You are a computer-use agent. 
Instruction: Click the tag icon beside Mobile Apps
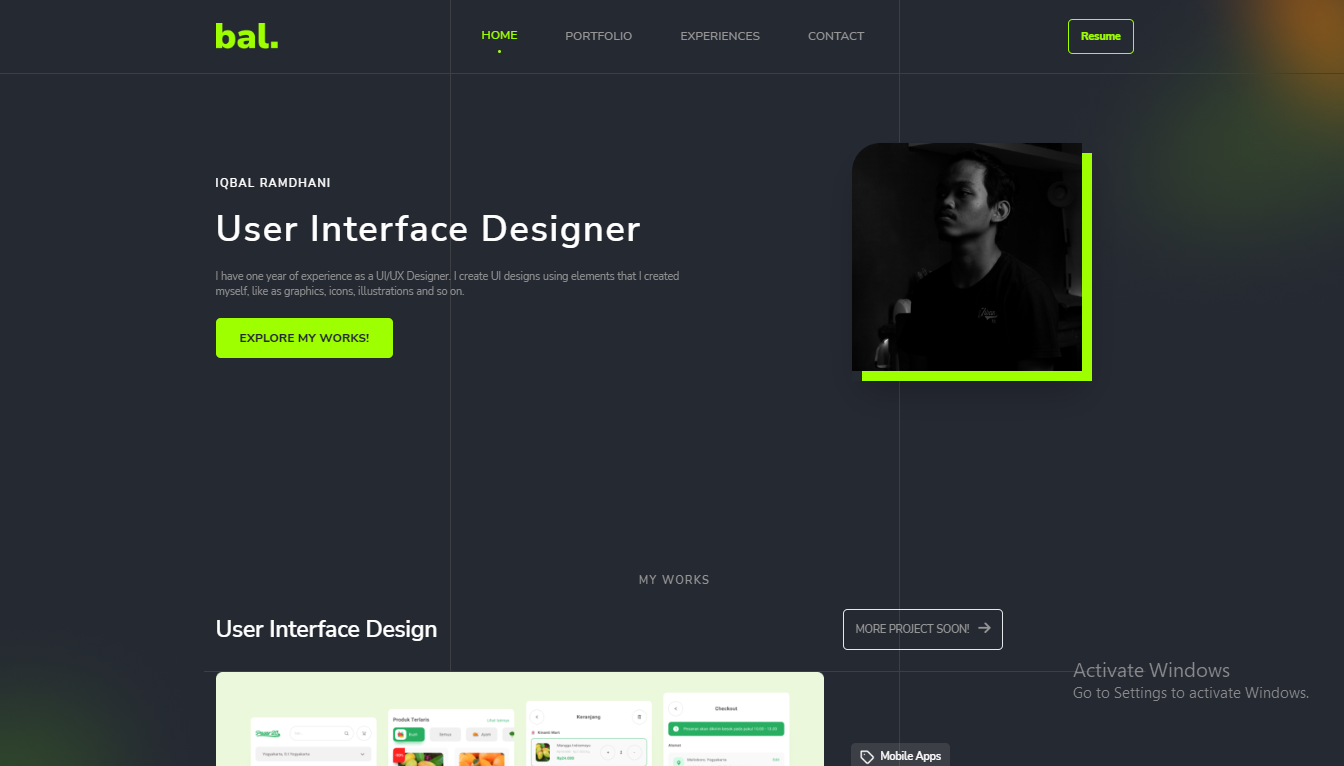(x=867, y=757)
